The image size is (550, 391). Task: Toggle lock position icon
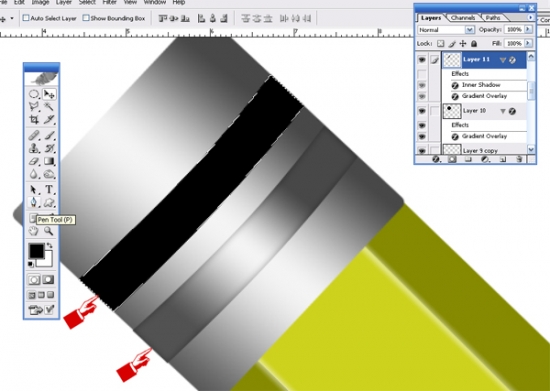pyautogui.click(x=463, y=43)
